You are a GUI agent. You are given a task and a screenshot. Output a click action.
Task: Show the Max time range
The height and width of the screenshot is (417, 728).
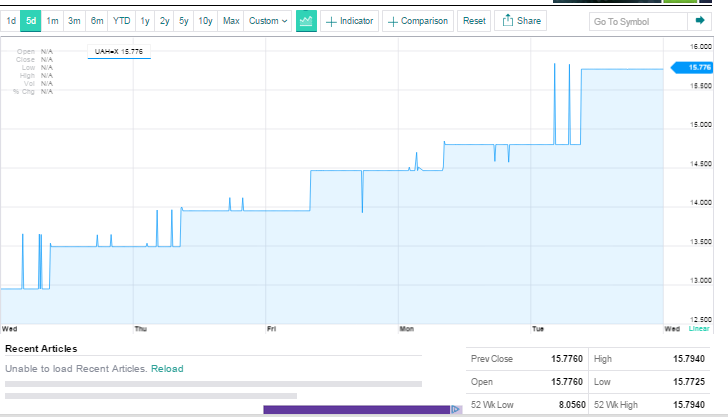click(x=231, y=21)
